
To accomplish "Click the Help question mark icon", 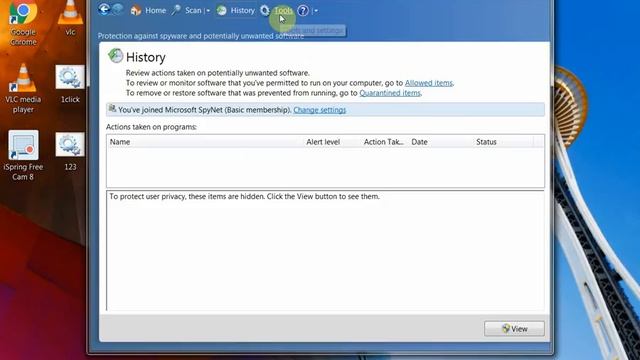I will (303, 11).
